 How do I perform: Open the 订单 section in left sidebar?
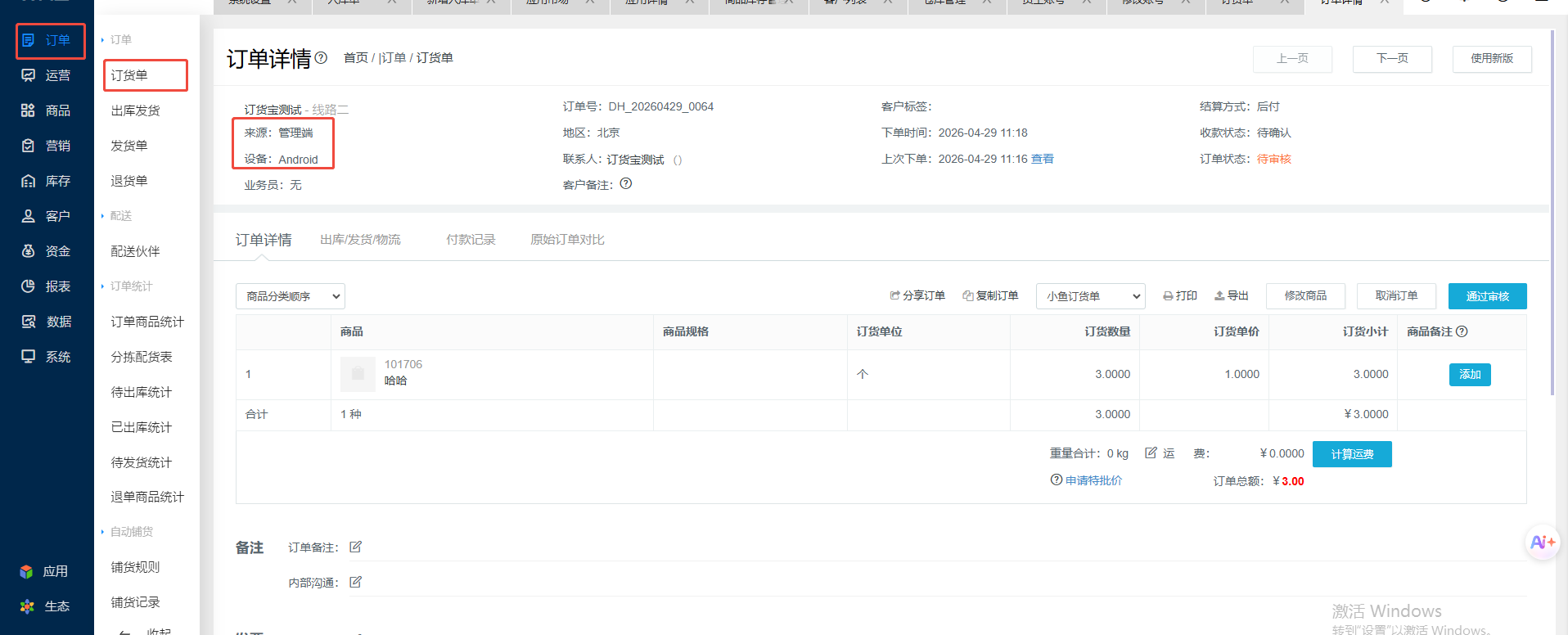47,40
